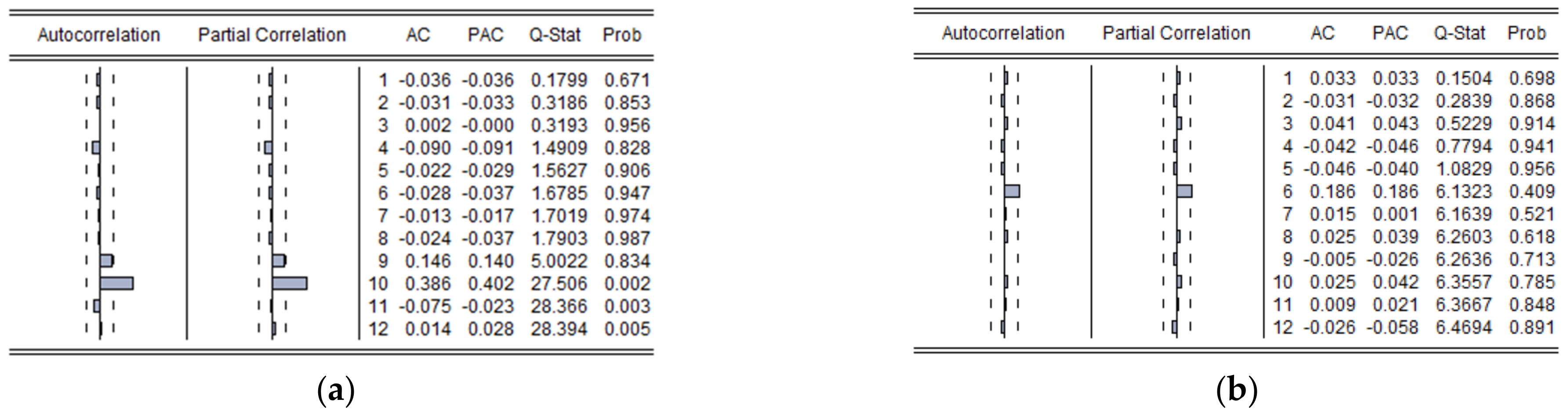Select the Prob column header in panel (b)

click(1527, 33)
